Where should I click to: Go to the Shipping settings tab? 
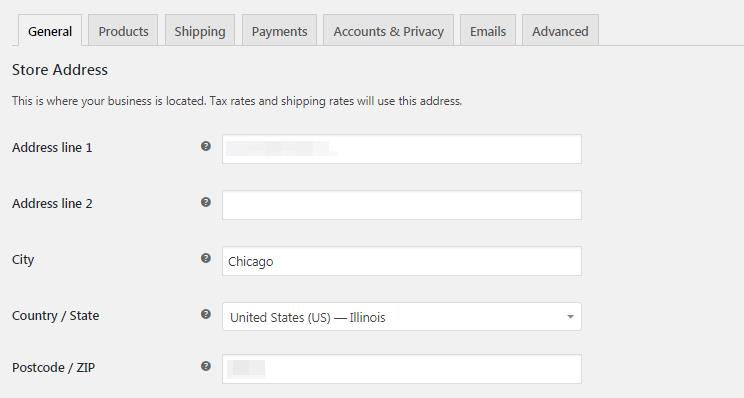coord(200,30)
